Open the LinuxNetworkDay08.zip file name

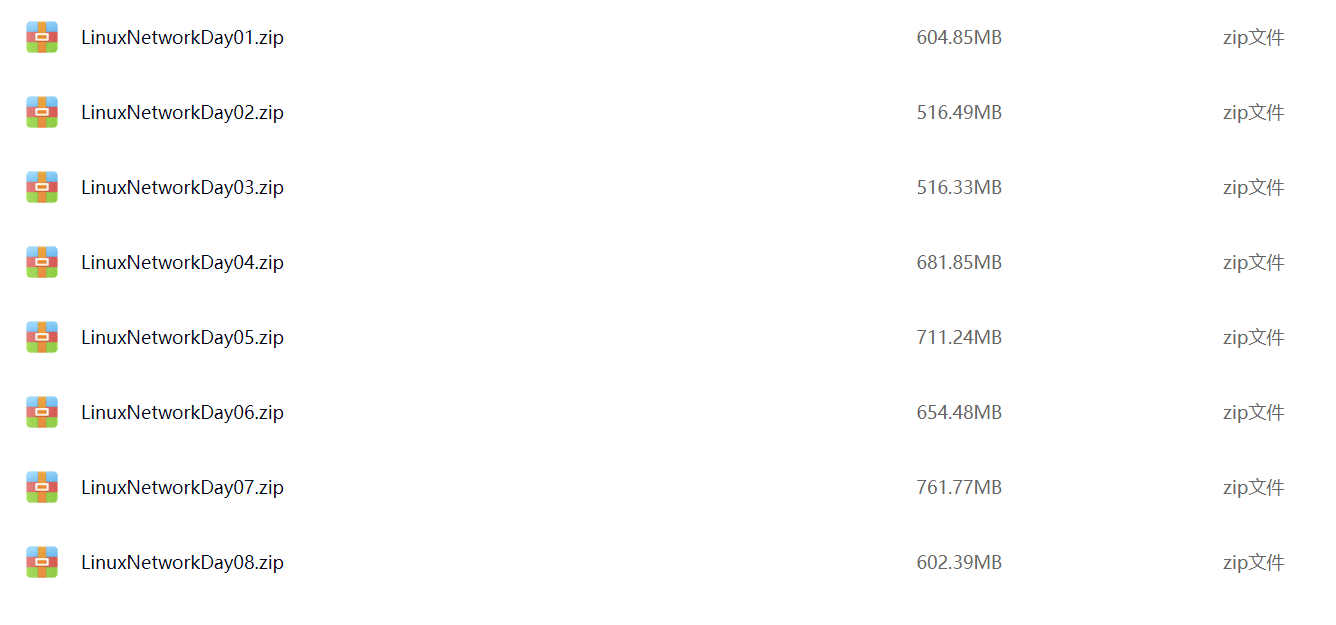[x=182, y=563]
